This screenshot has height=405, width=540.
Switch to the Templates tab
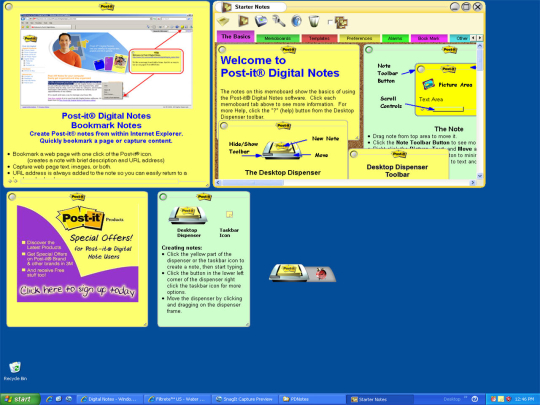(x=319, y=38)
